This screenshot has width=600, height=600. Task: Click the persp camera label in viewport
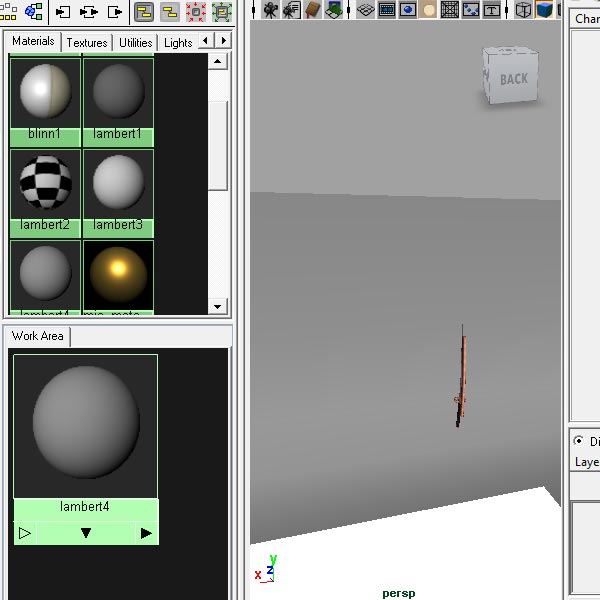click(x=398, y=593)
